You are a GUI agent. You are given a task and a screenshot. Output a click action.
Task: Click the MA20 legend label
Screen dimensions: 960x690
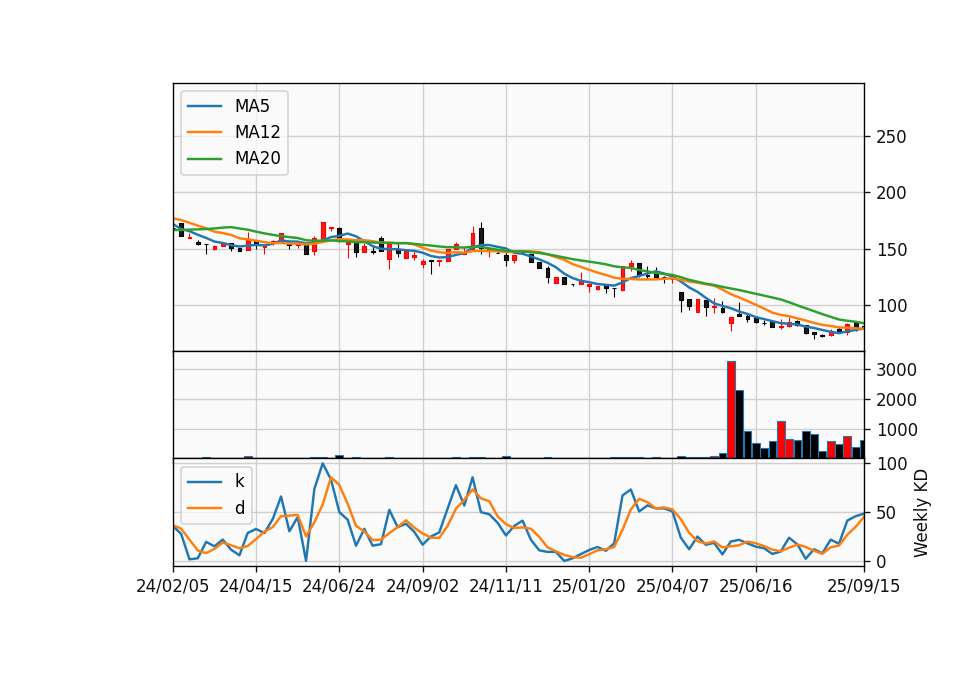(x=257, y=158)
